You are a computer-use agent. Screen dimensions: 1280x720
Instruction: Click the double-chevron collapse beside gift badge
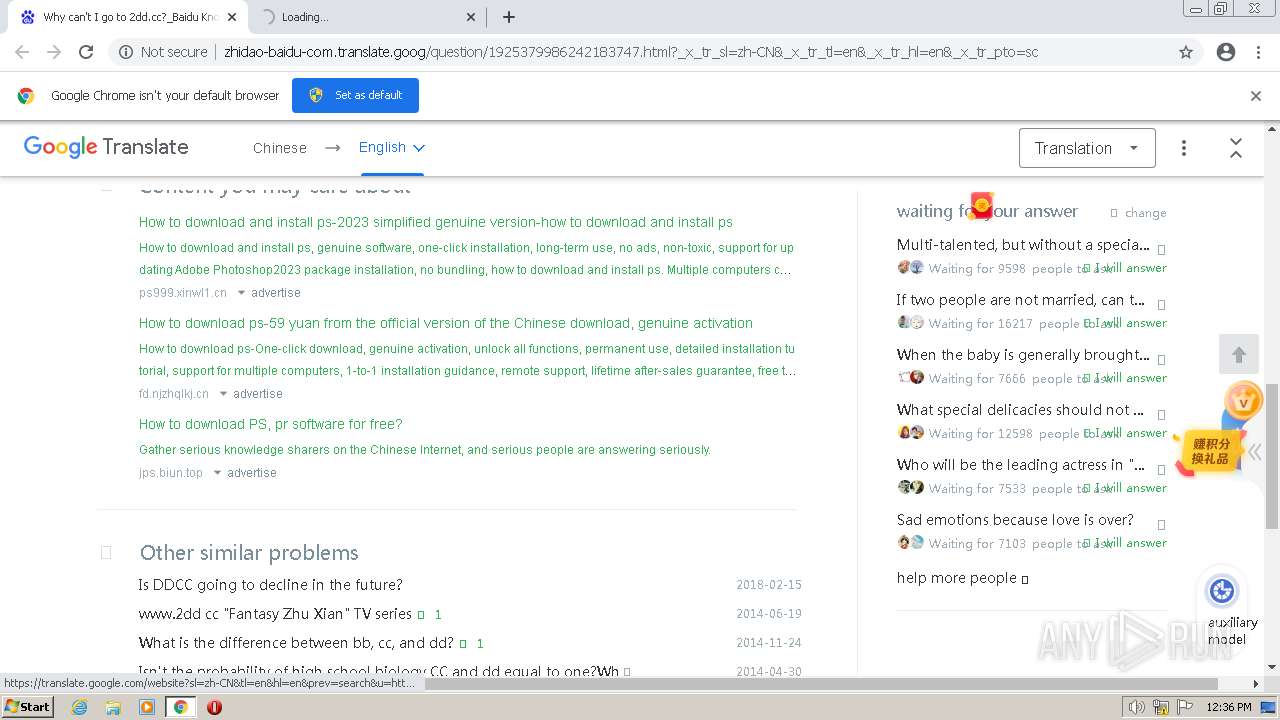click(x=1254, y=451)
